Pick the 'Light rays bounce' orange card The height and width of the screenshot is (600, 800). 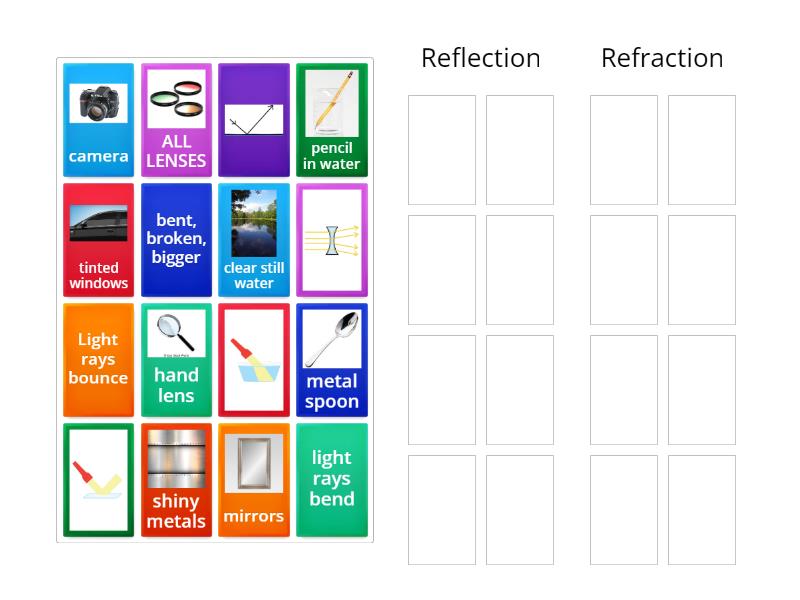click(x=98, y=360)
